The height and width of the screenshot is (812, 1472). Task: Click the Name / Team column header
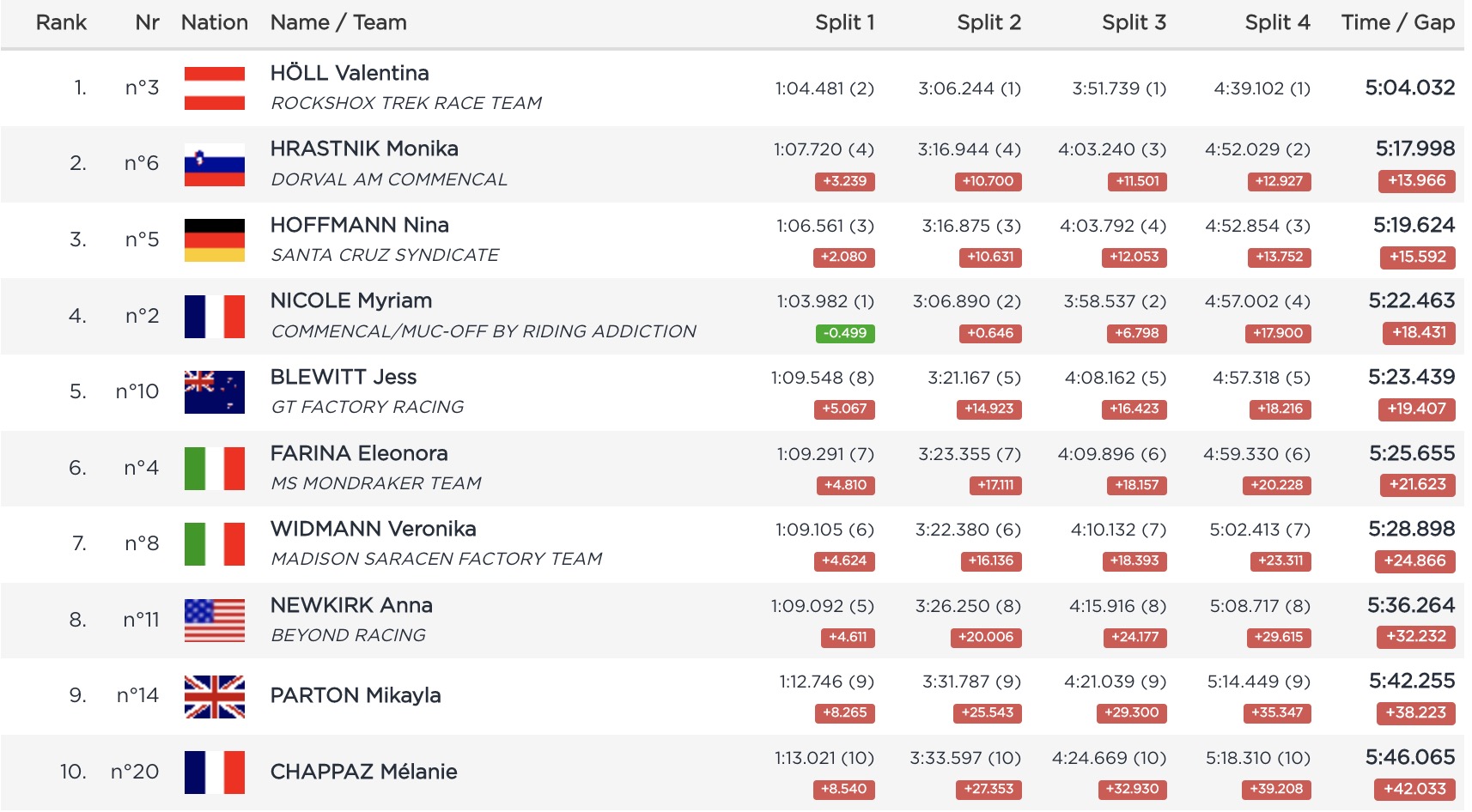point(338,23)
